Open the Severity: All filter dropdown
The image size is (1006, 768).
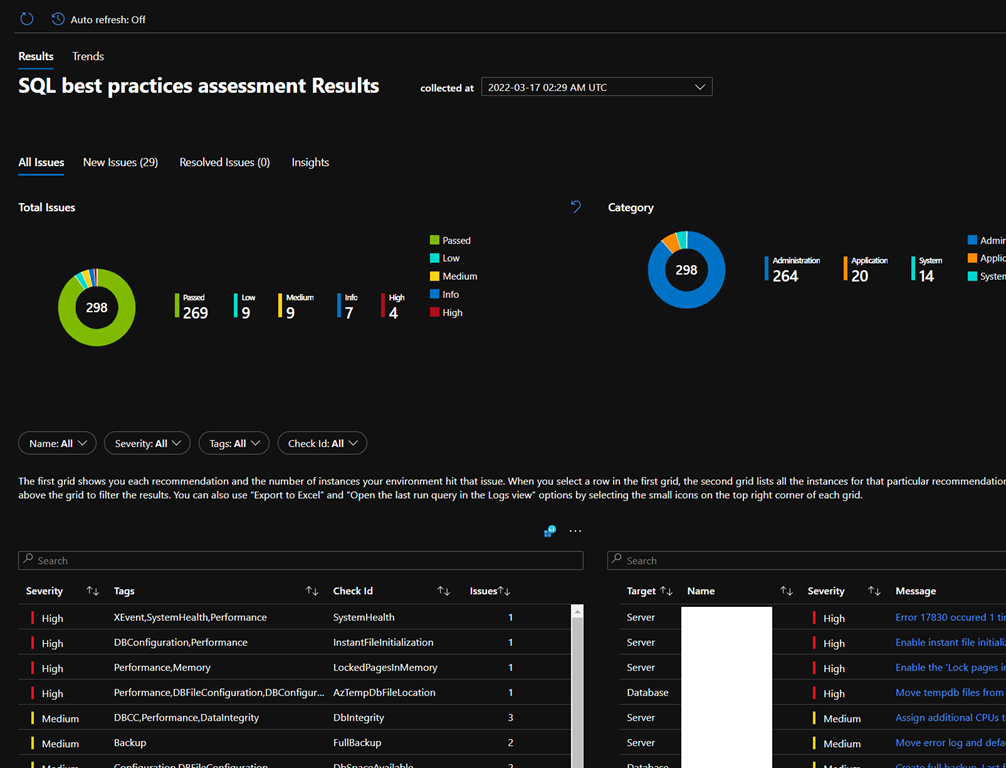(x=146, y=443)
